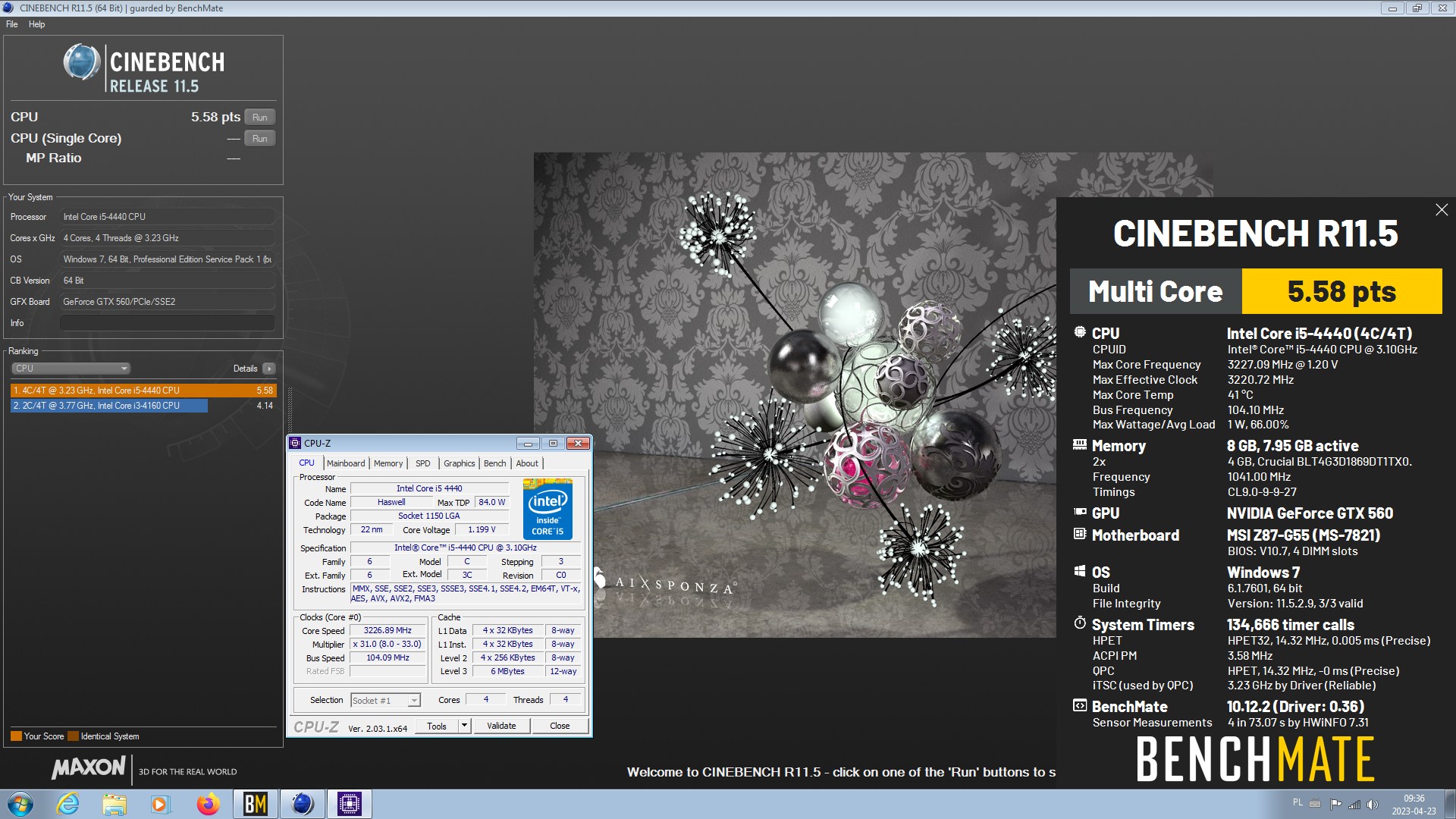
Task: Click the Core Speed 3226.89 MHz value
Action: pos(388,631)
